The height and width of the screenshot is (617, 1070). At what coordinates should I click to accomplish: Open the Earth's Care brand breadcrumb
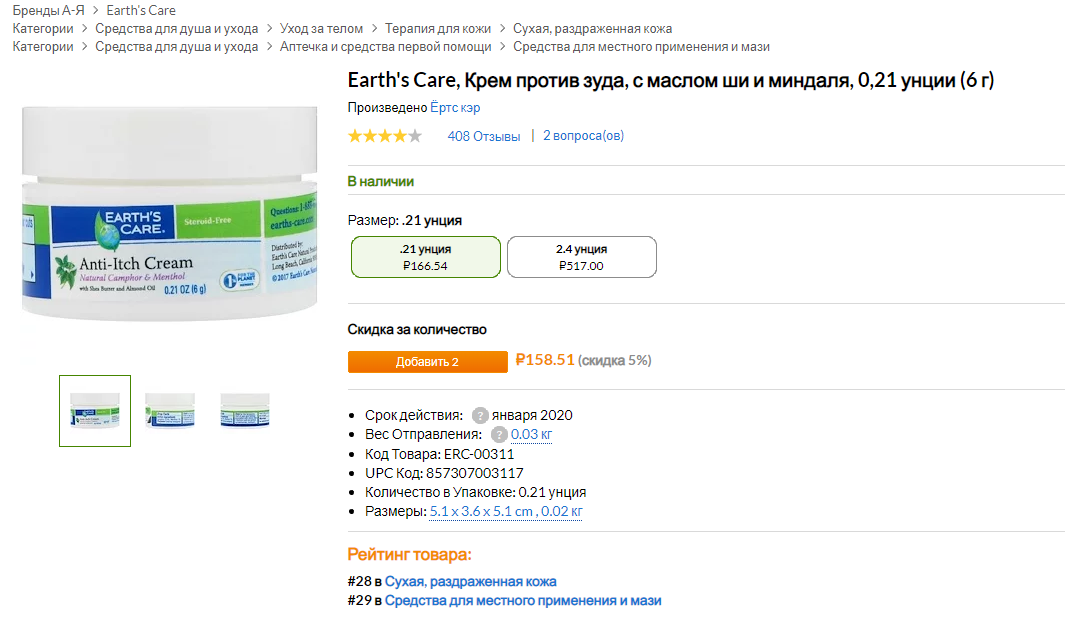click(x=141, y=11)
